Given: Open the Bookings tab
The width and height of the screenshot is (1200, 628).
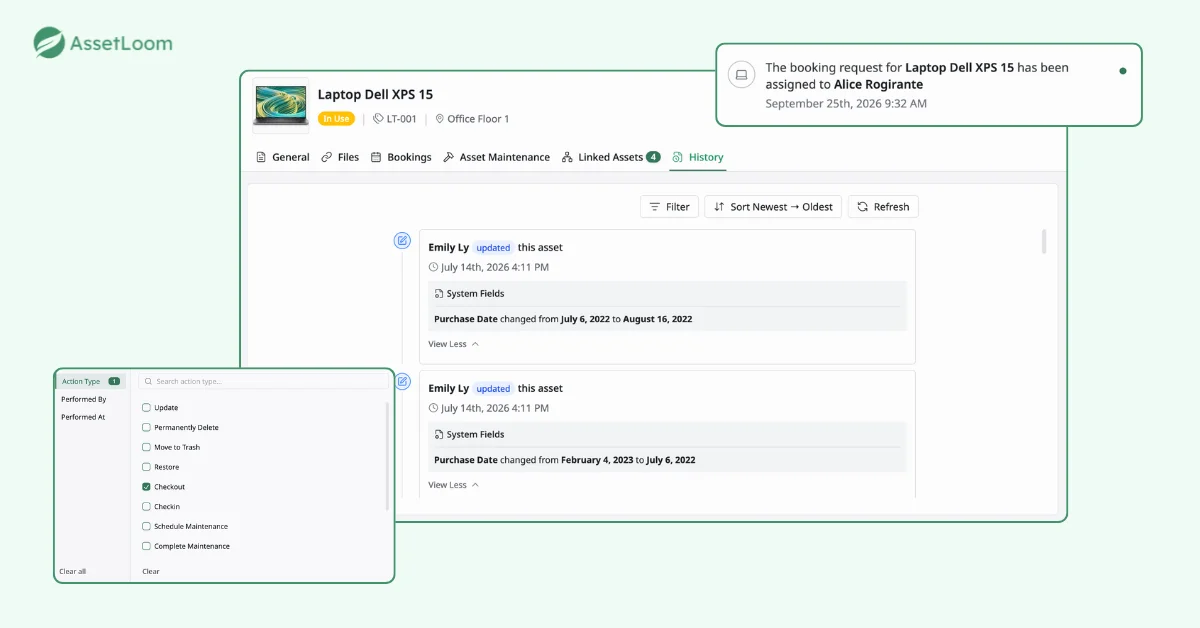Looking at the screenshot, I should click(x=401, y=157).
